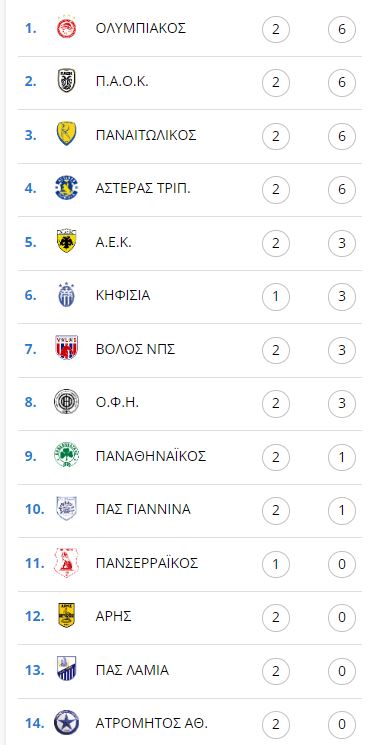
Task: Click Kifisia games played circle showing 1
Action: point(275,297)
